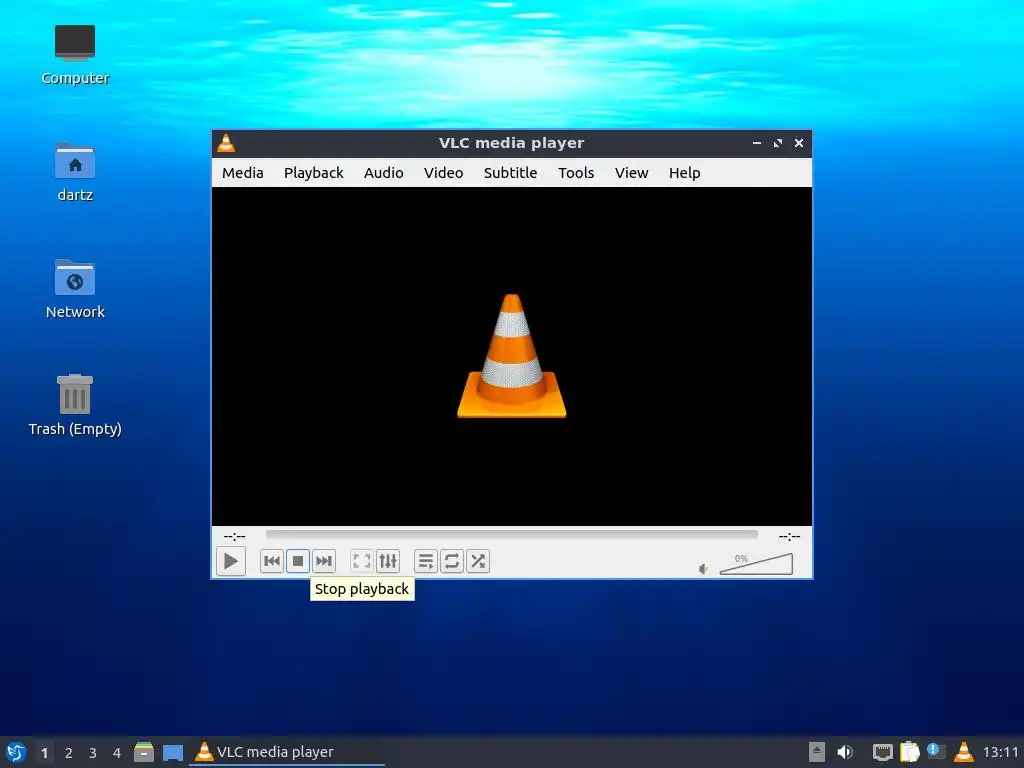The image size is (1024, 768).
Task: Mute audio via the speaker icon in VLC
Action: click(703, 569)
